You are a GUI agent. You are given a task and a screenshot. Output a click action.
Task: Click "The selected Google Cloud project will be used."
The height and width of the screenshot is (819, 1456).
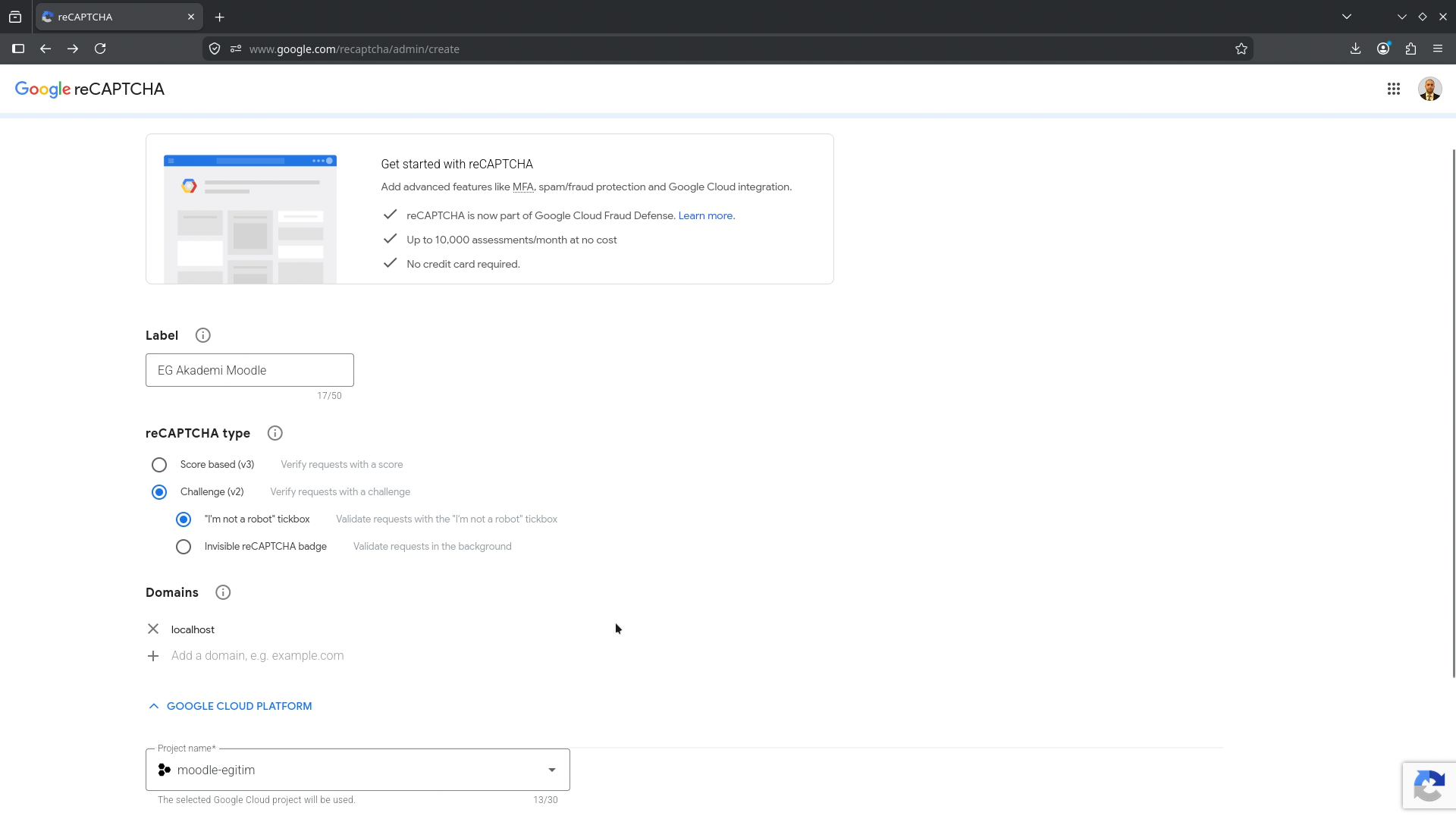(x=256, y=800)
